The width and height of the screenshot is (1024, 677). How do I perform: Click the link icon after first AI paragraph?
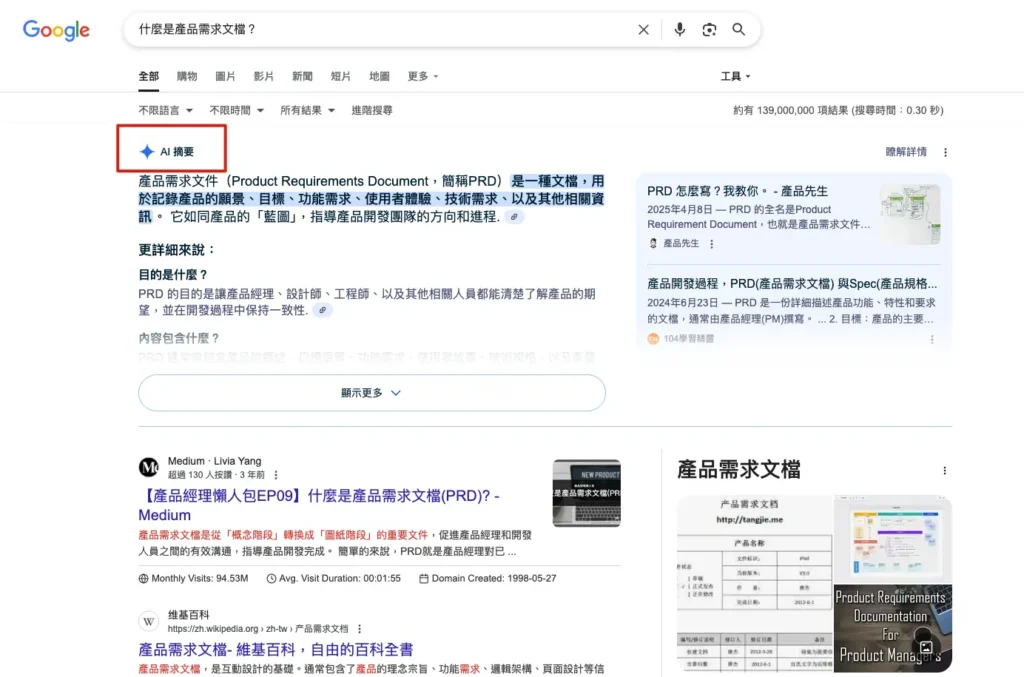click(x=515, y=217)
